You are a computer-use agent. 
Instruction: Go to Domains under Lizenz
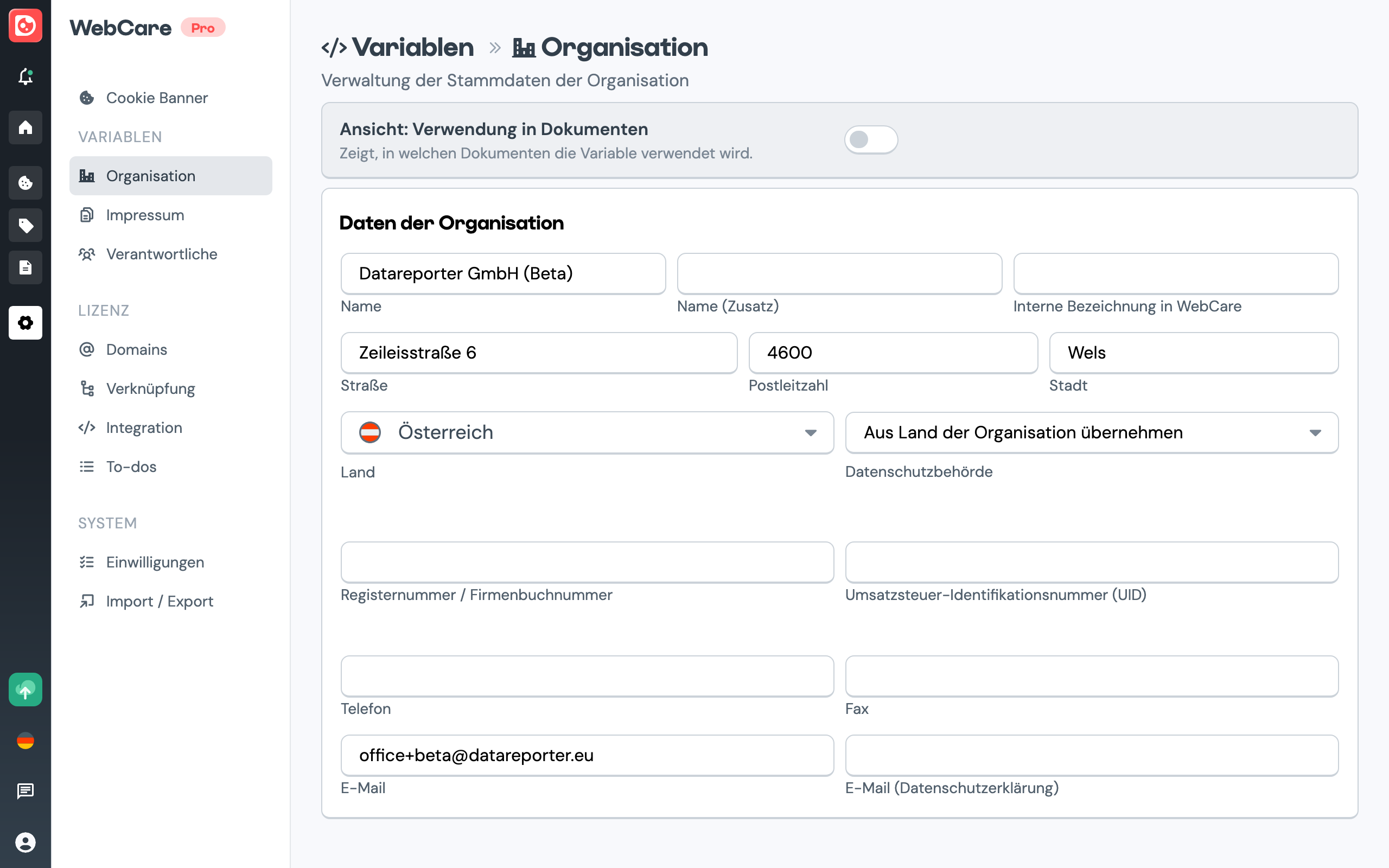137,349
